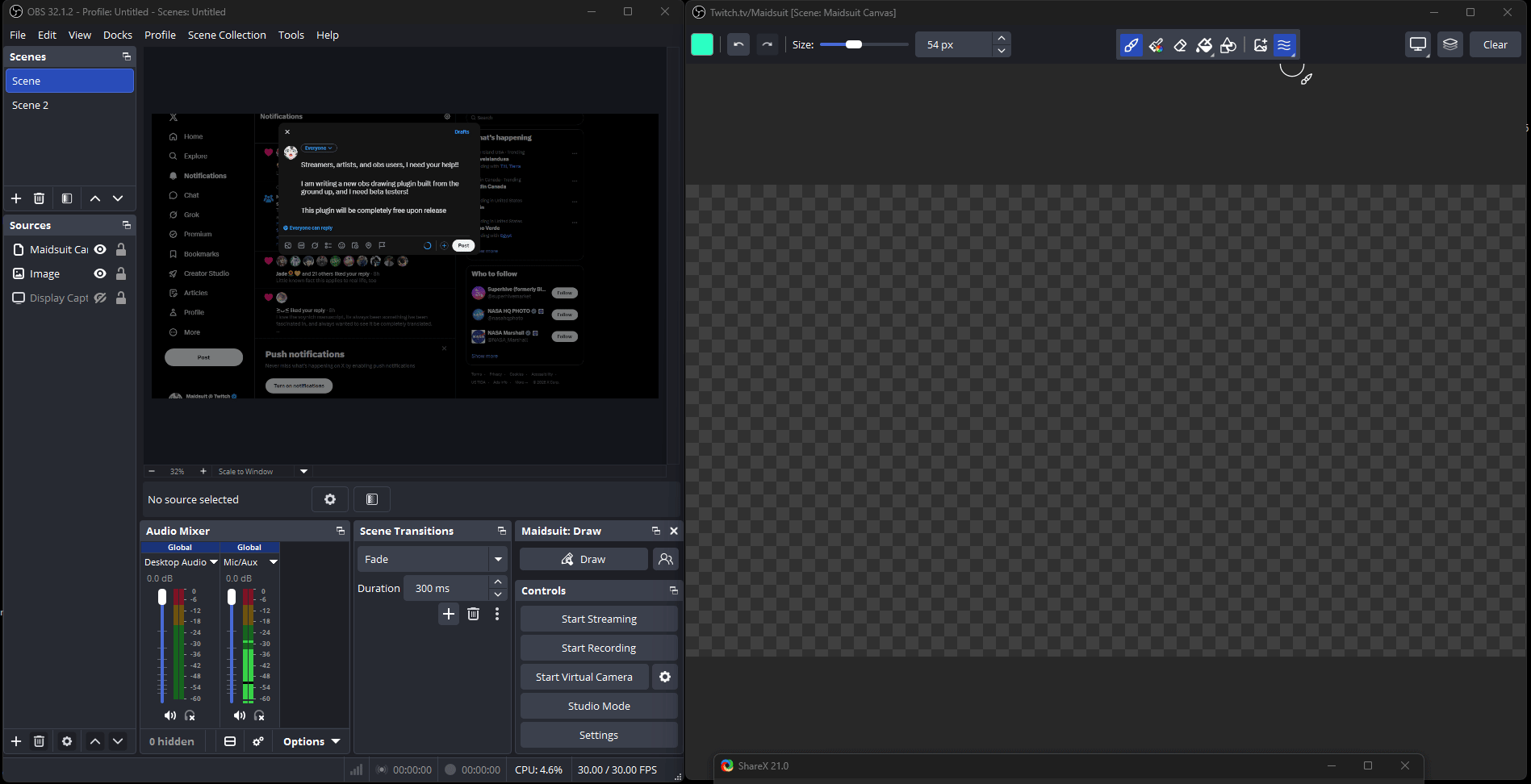1531x784 pixels.
Task: Open transition properties three-dot menu
Action: pyautogui.click(x=497, y=614)
